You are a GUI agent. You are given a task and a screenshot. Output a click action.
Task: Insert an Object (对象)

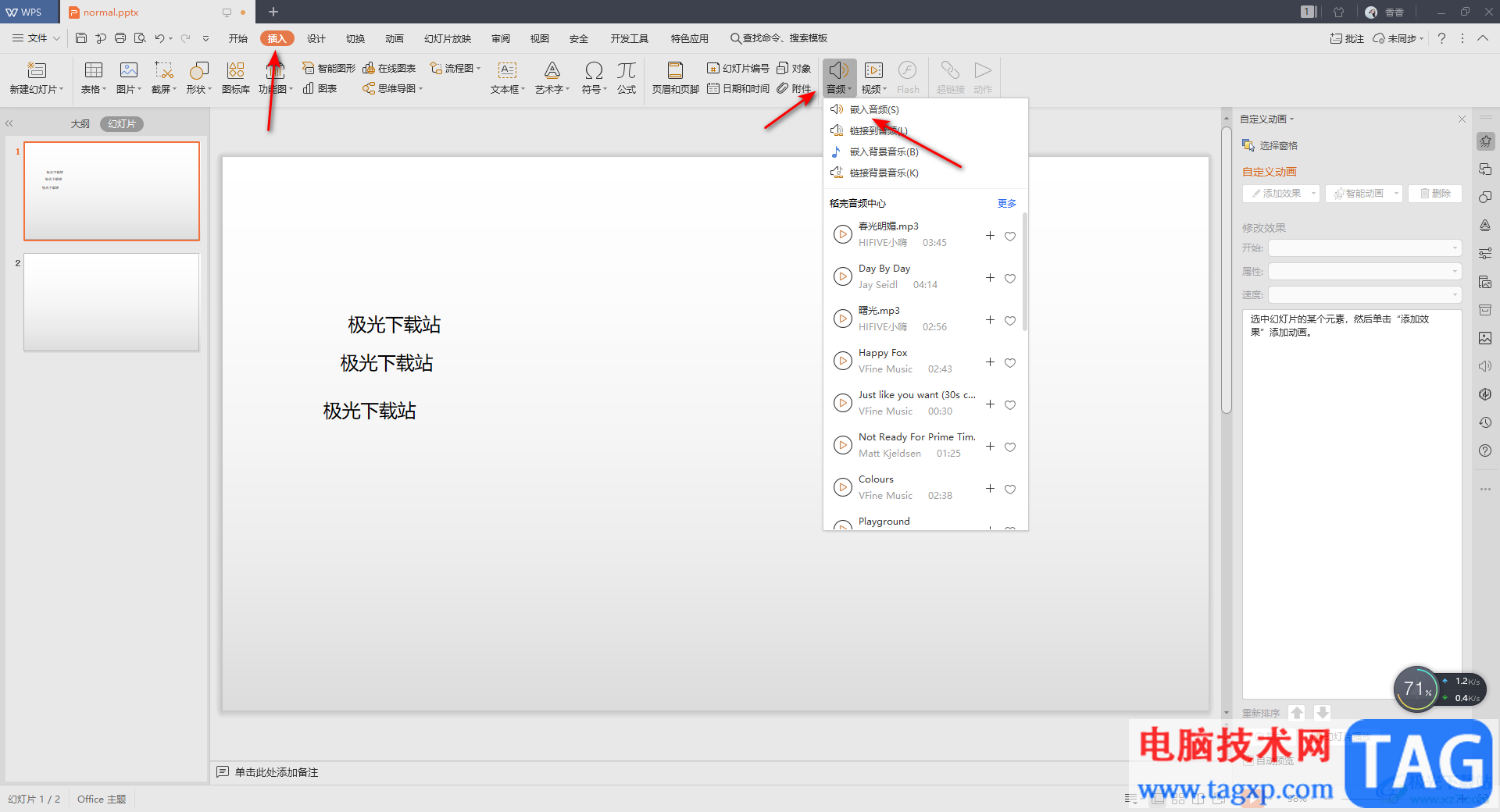(794, 69)
